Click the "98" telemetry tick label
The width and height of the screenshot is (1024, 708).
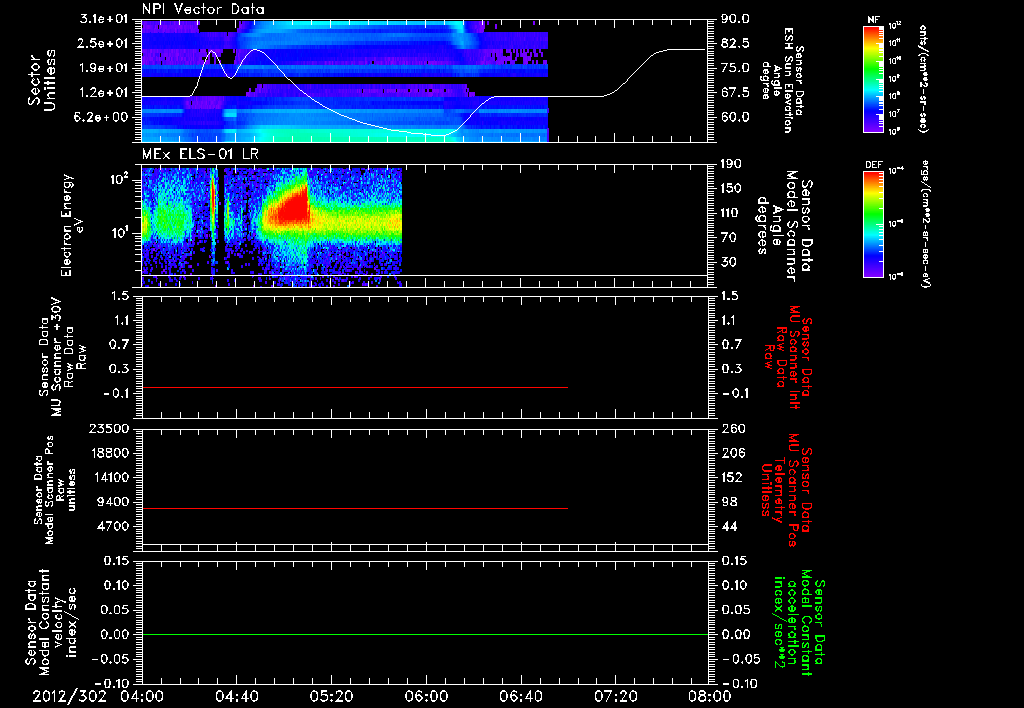728,502
